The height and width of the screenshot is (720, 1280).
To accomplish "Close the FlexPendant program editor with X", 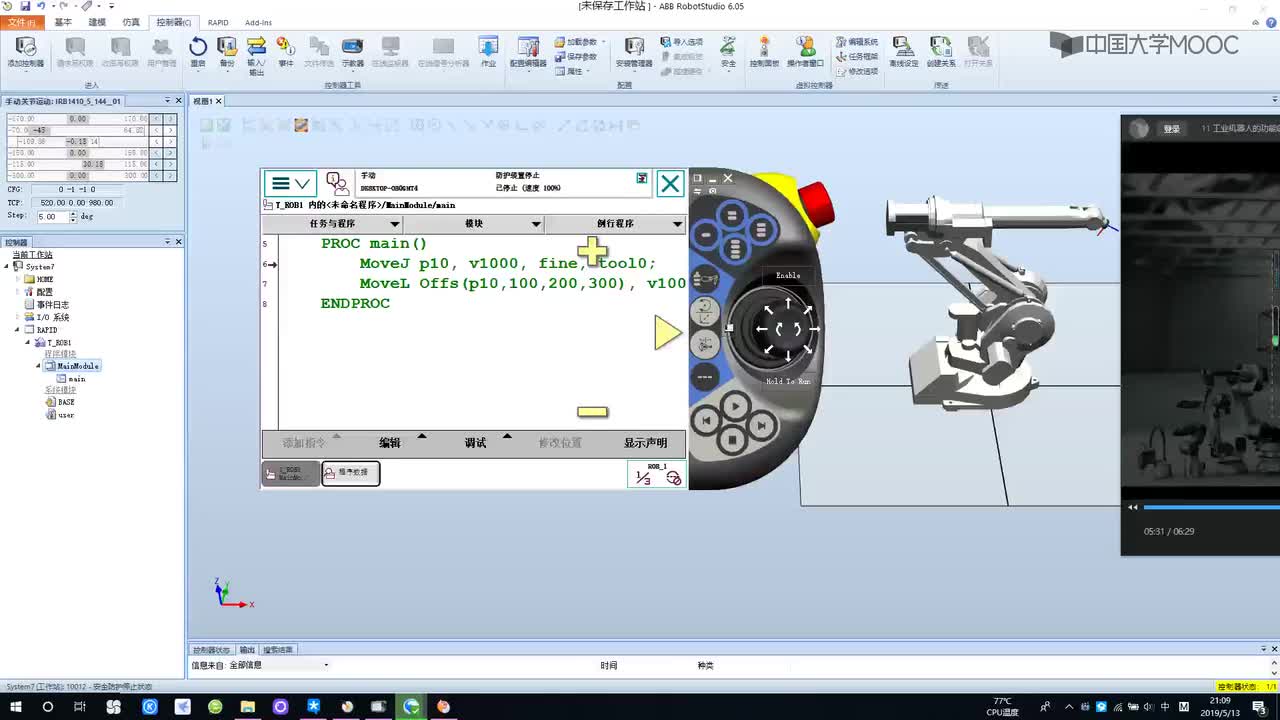I will point(670,184).
